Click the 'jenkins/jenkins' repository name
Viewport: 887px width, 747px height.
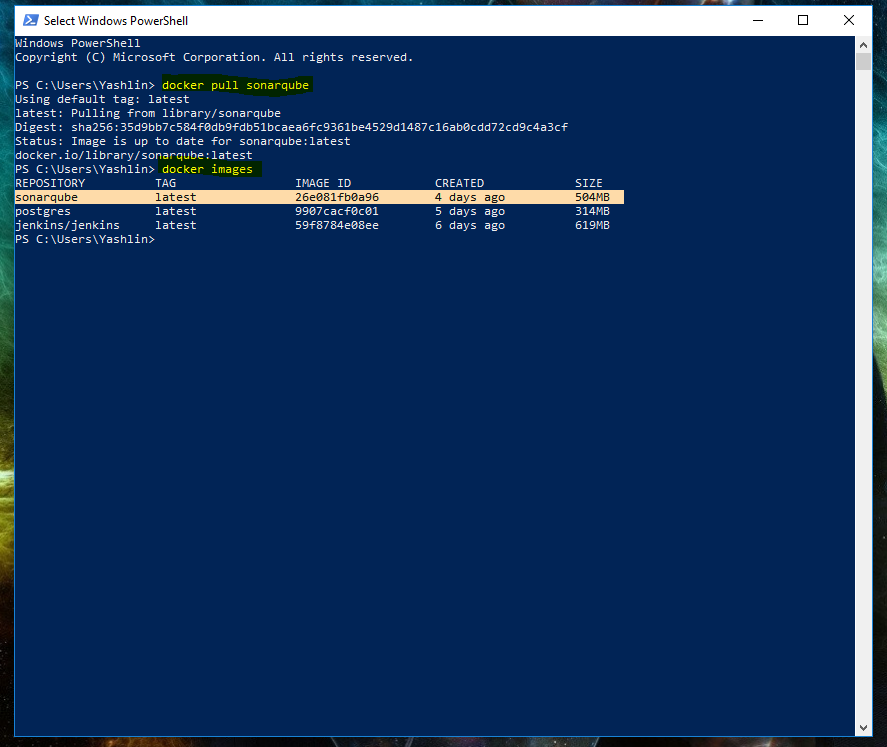(67, 225)
